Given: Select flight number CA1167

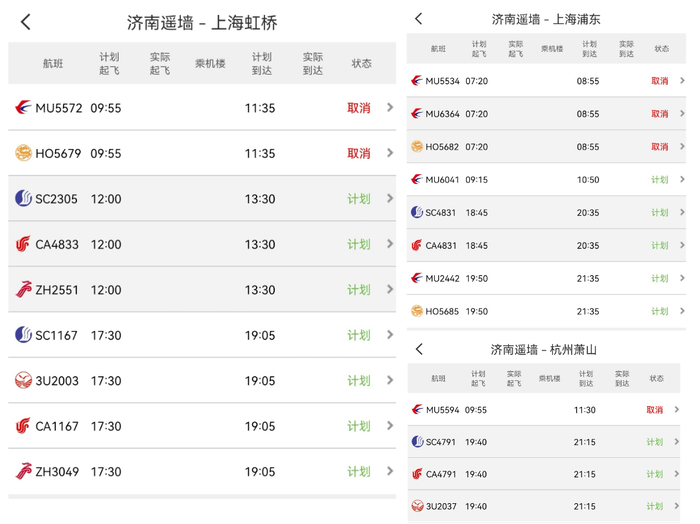Looking at the screenshot, I should click(x=57, y=426).
